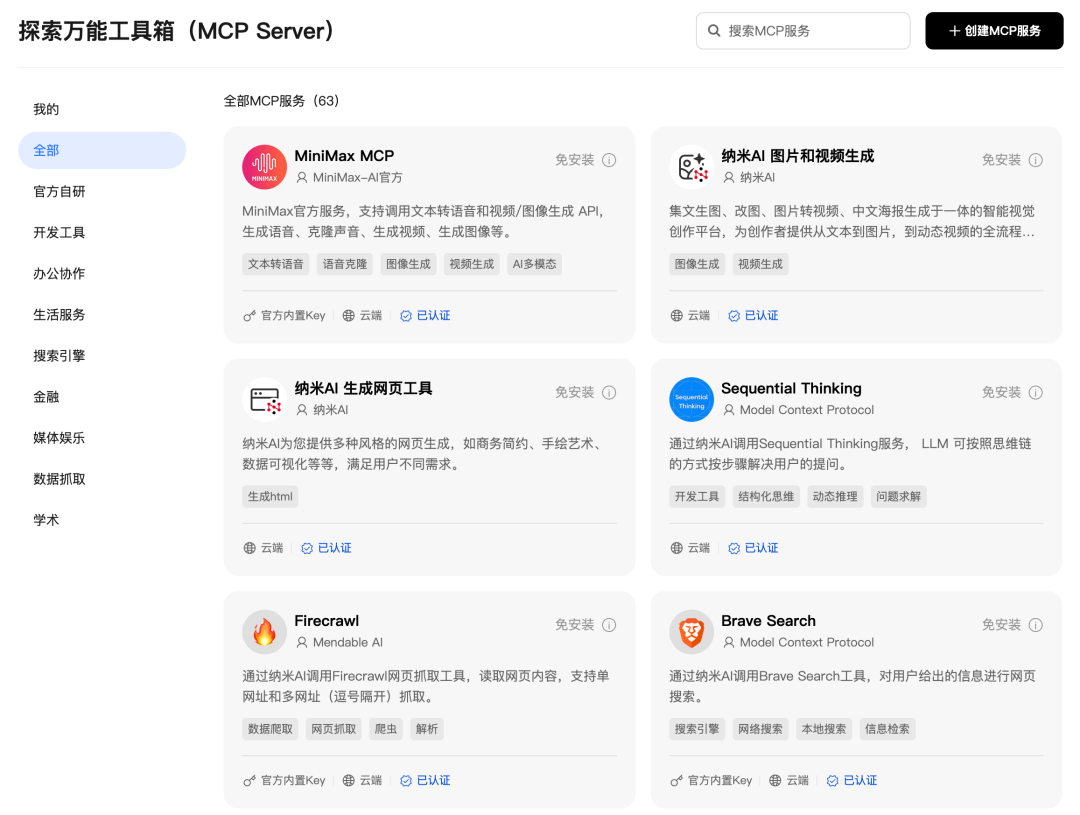Click the 创建MCP服务 button

tap(994, 31)
